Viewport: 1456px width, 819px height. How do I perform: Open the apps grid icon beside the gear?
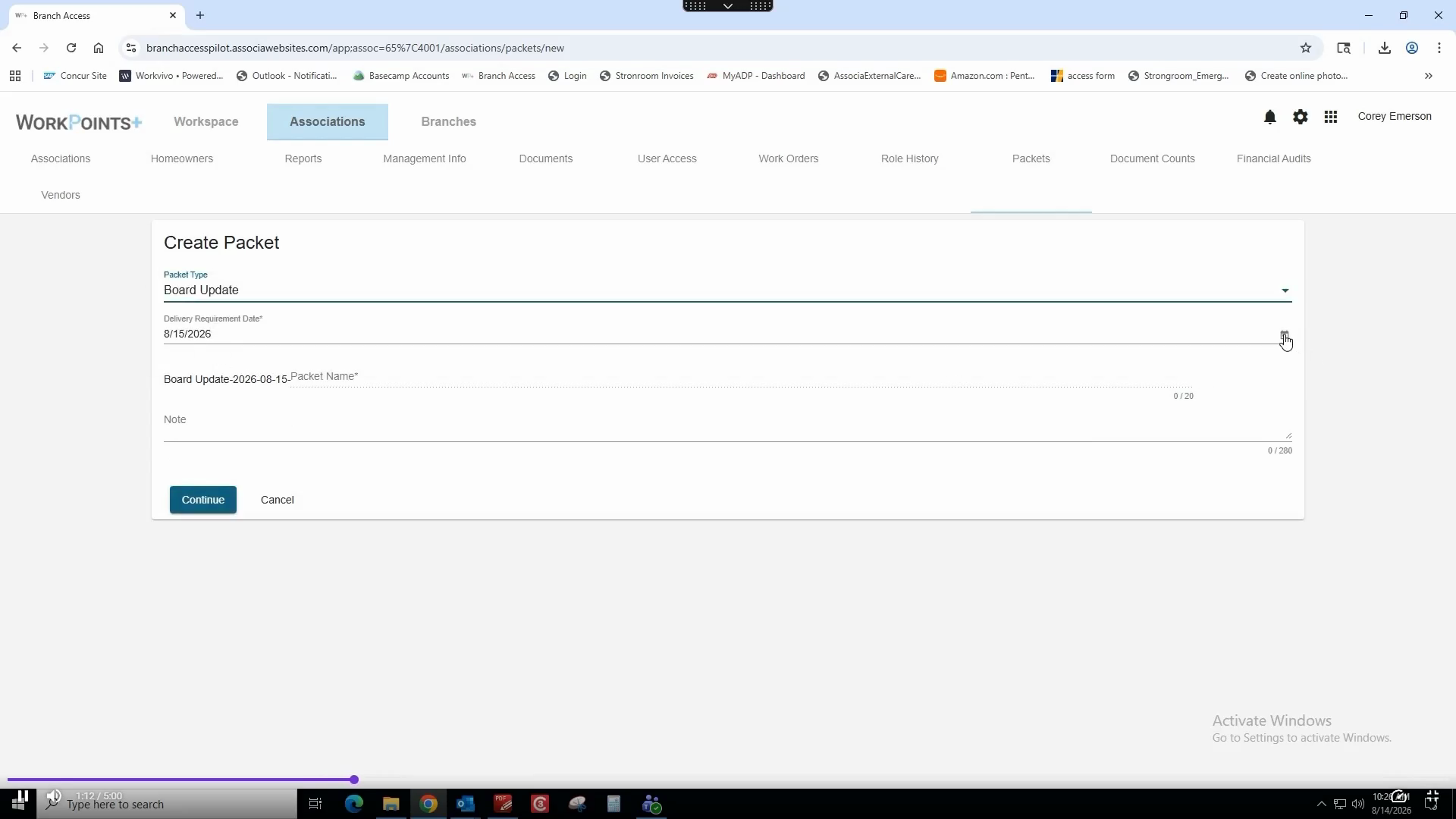point(1330,117)
